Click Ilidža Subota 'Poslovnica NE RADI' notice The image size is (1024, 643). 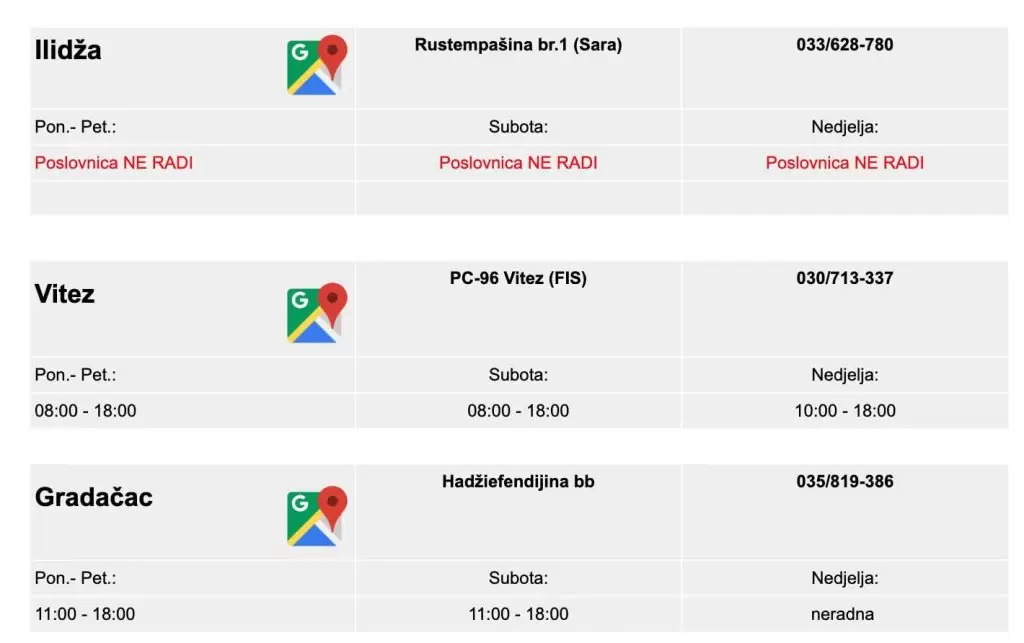pos(518,162)
